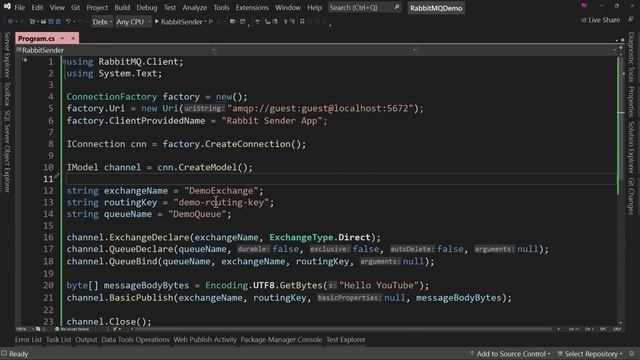Open the Web Publish Activity tab

pyautogui.click(x=205, y=340)
